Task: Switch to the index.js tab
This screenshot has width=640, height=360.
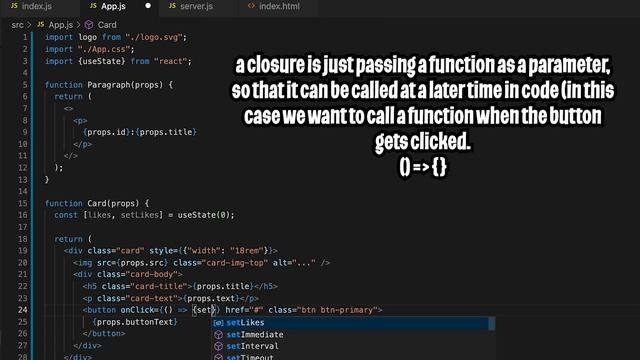Action: [32, 6]
